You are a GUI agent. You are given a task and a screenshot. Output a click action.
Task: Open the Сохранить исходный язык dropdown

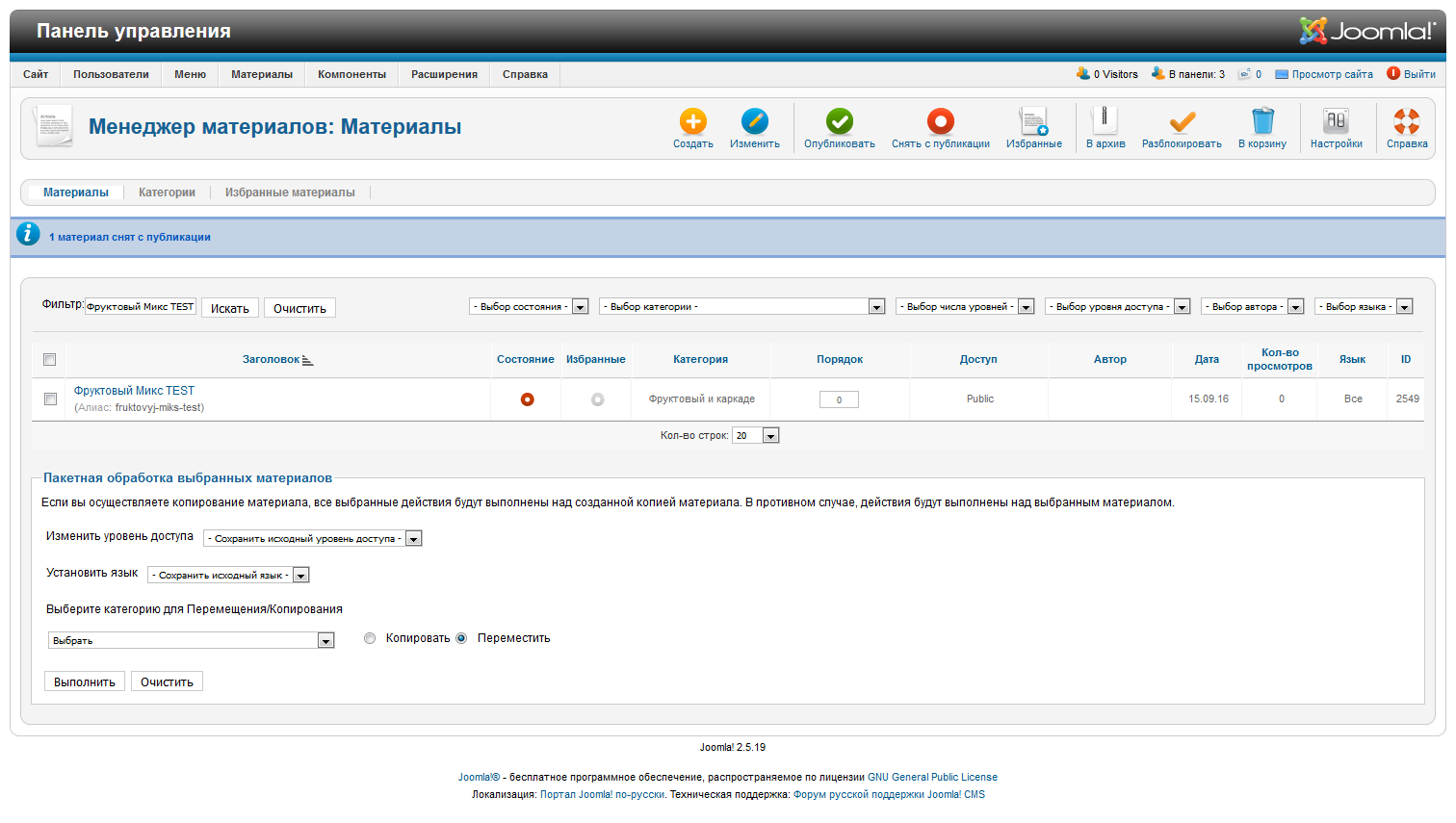click(x=228, y=575)
